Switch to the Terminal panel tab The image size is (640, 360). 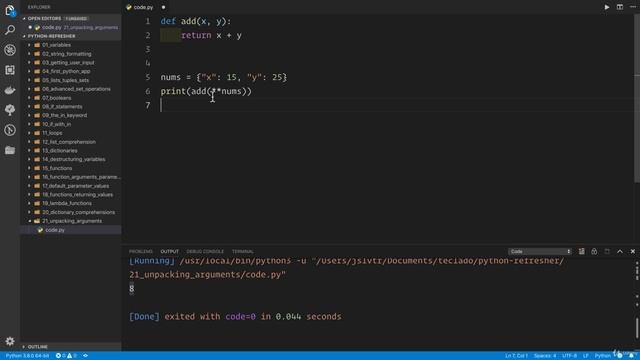pos(242,251)
